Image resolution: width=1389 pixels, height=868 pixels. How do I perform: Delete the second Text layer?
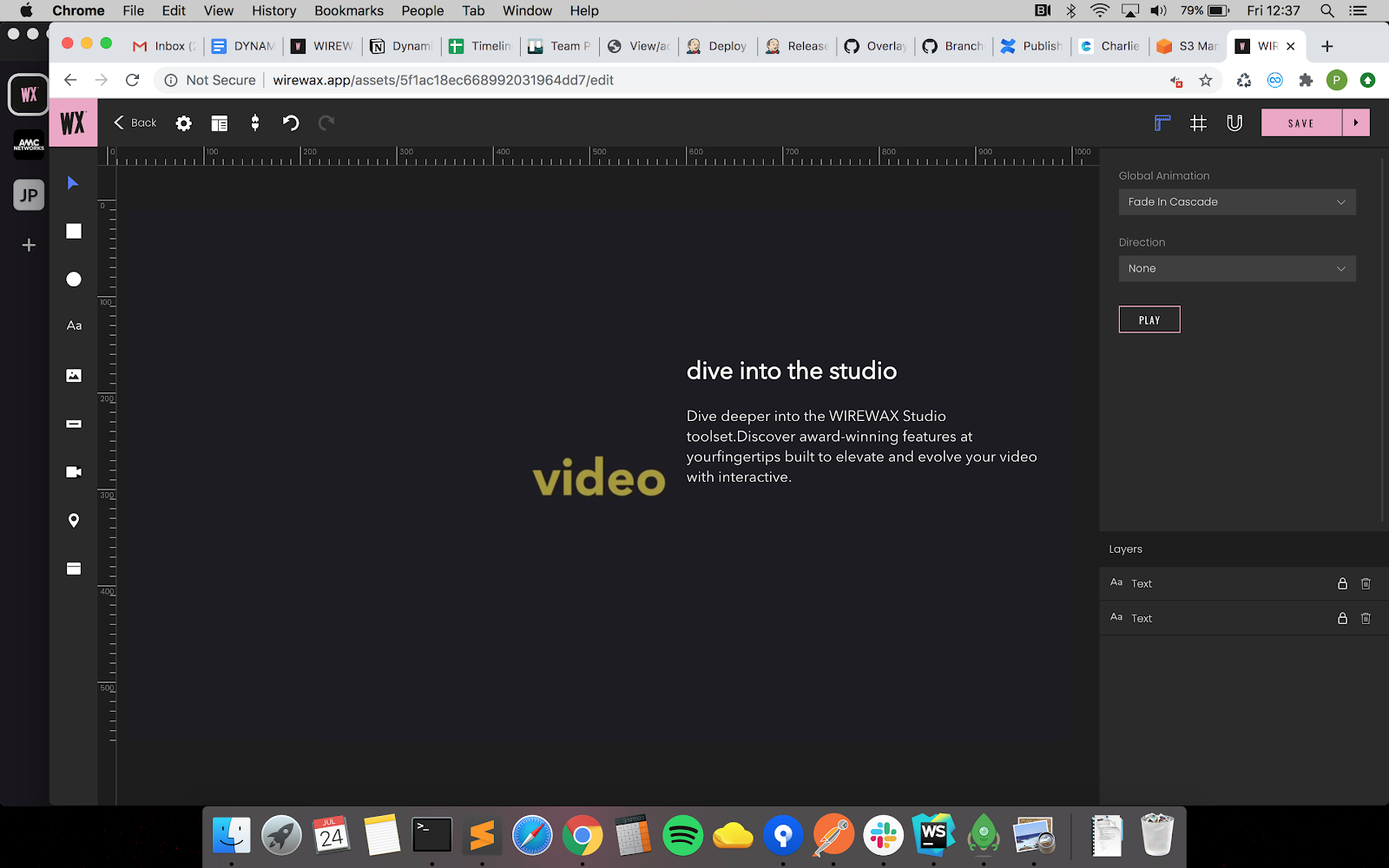point(1366,618)
